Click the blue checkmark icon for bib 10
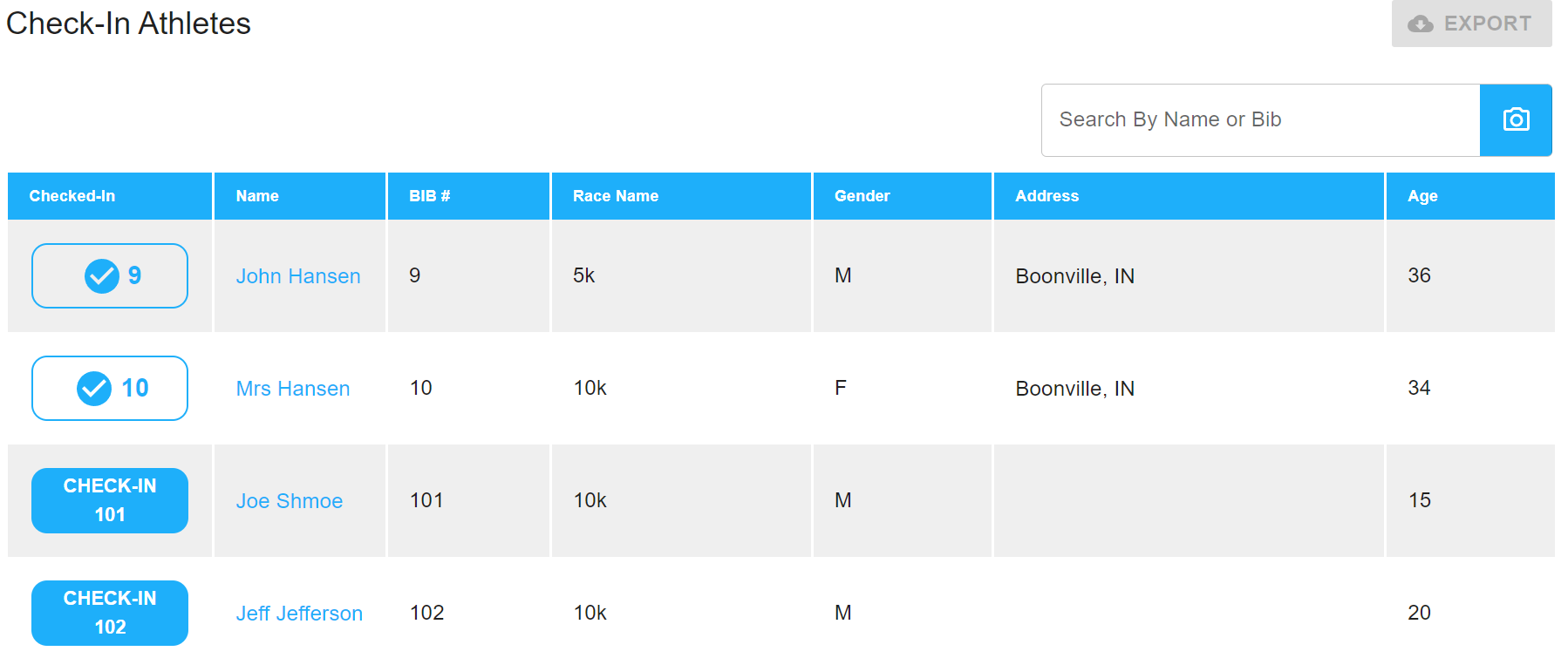This screenshot has width=1568, height=658. [94, 389]
